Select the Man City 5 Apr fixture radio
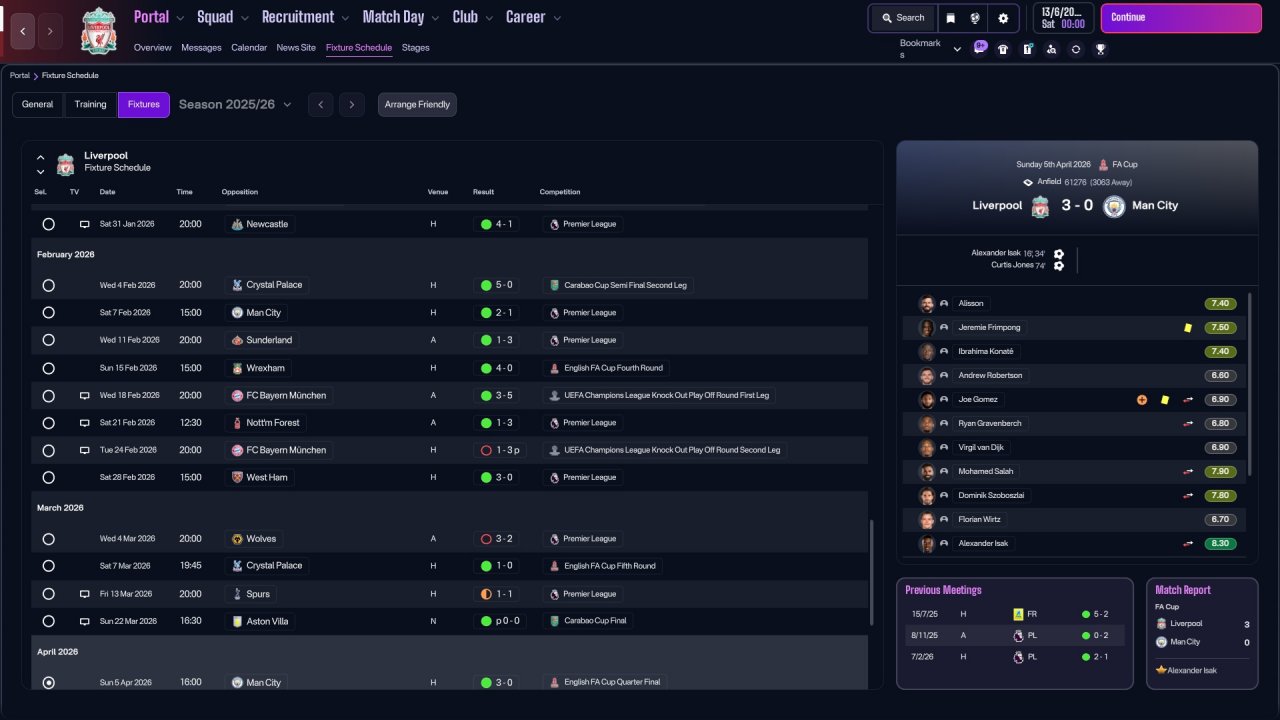This screenshot has width=1280, height=720. (x=48, y=683)
